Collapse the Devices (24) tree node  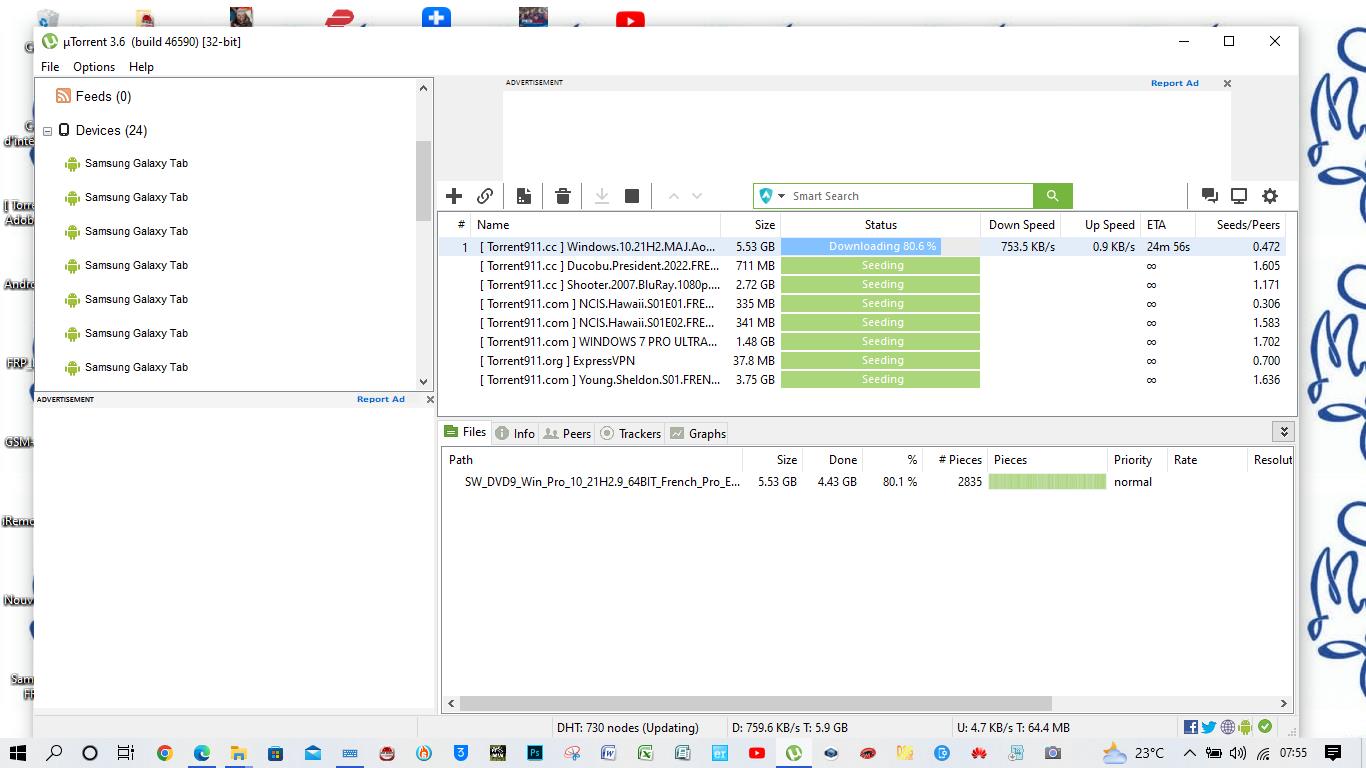tap(47, 131)
